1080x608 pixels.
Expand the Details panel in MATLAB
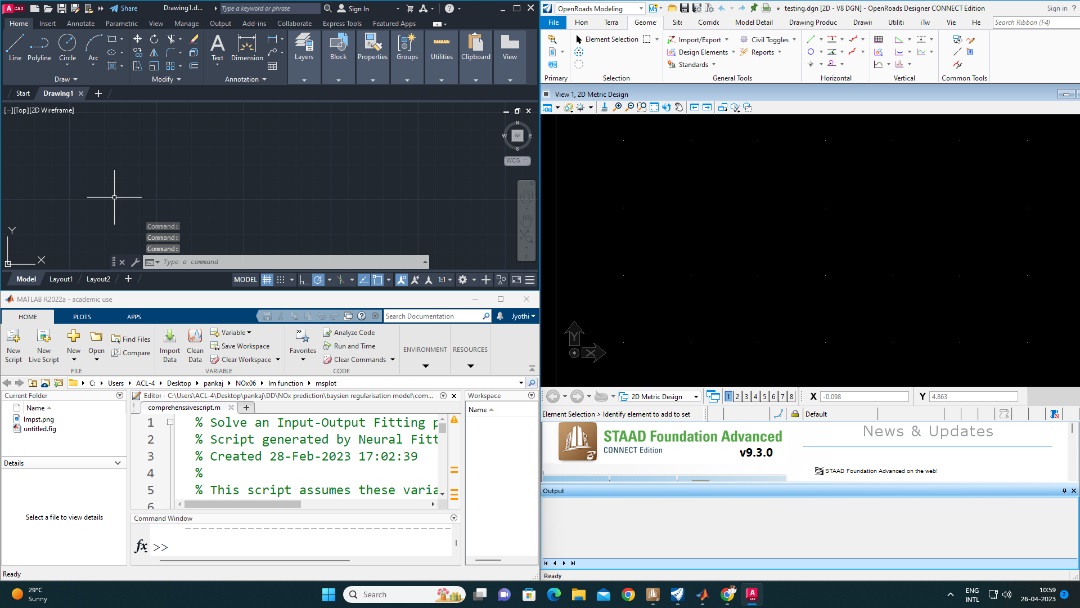[x=118, y=463]
